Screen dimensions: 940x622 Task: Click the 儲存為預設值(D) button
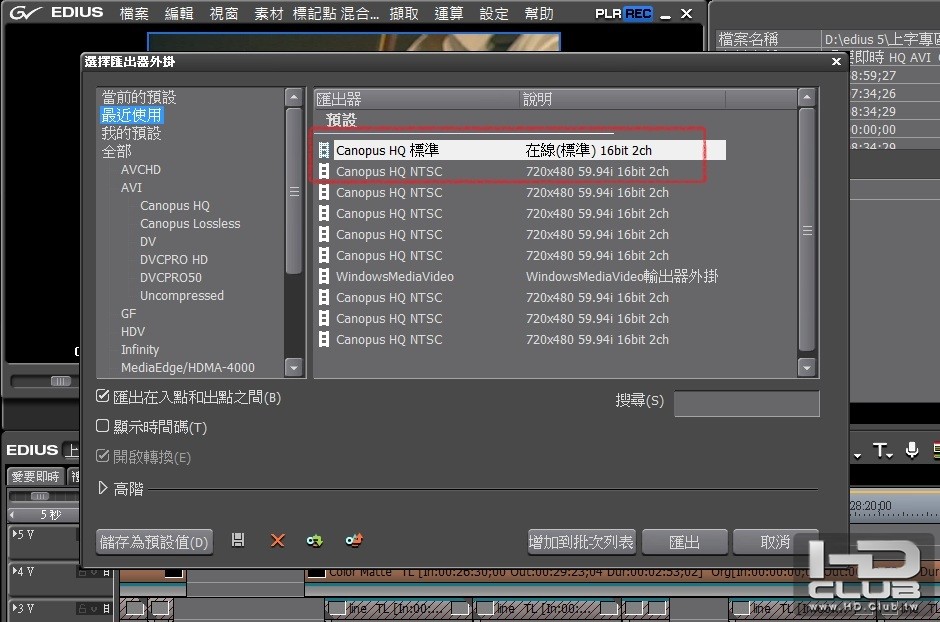154,542
